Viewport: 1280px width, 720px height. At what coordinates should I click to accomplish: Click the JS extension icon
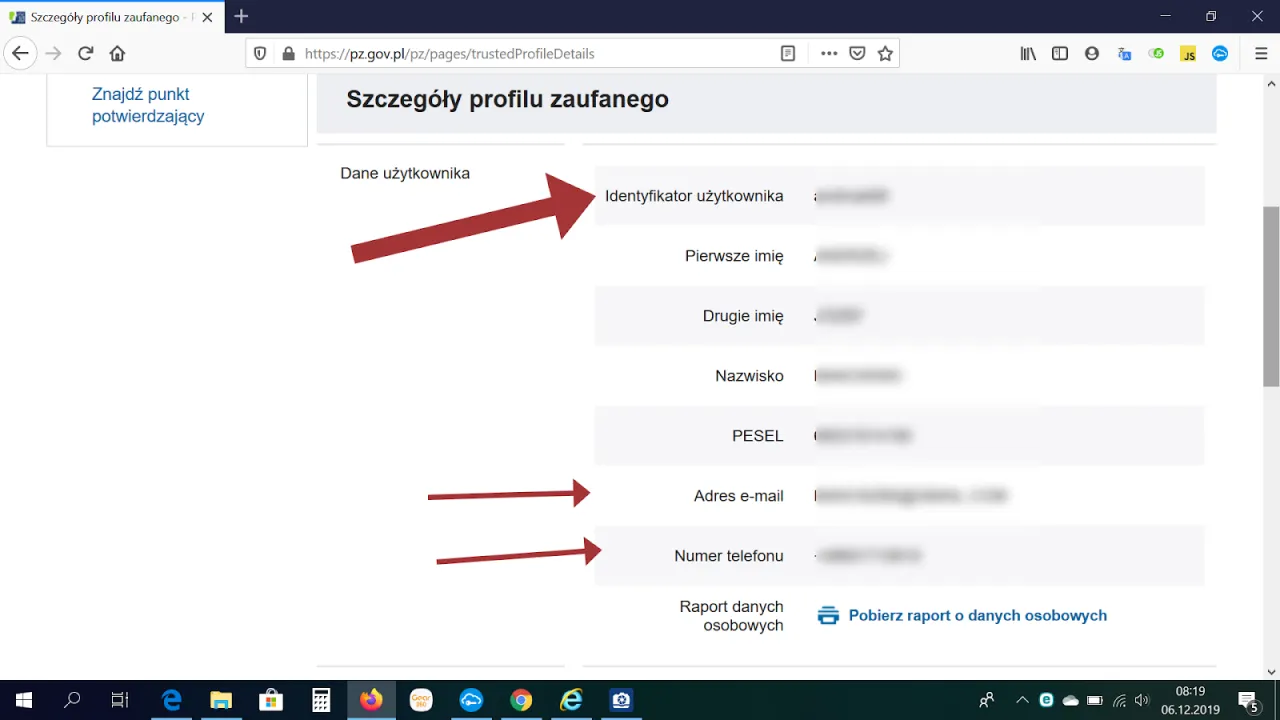[x=1189, y=53]
